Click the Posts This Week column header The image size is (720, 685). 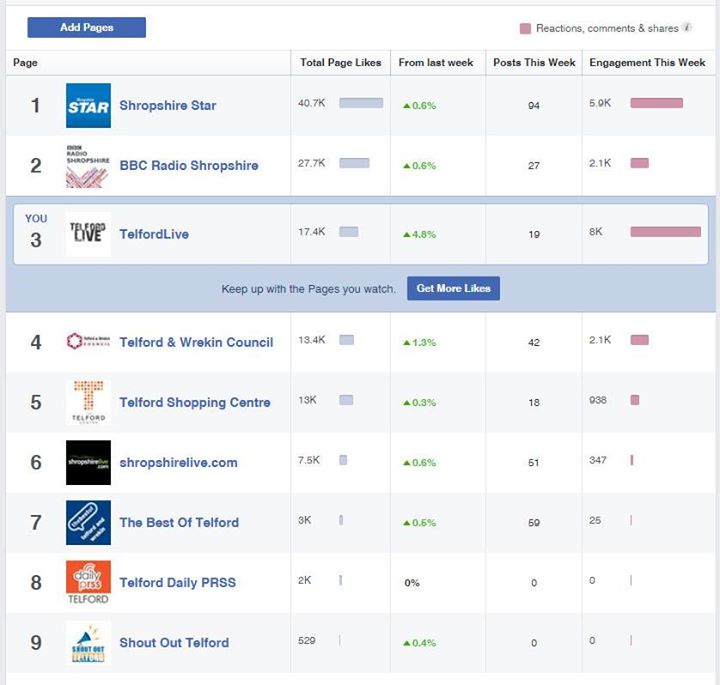pos(534,62)
